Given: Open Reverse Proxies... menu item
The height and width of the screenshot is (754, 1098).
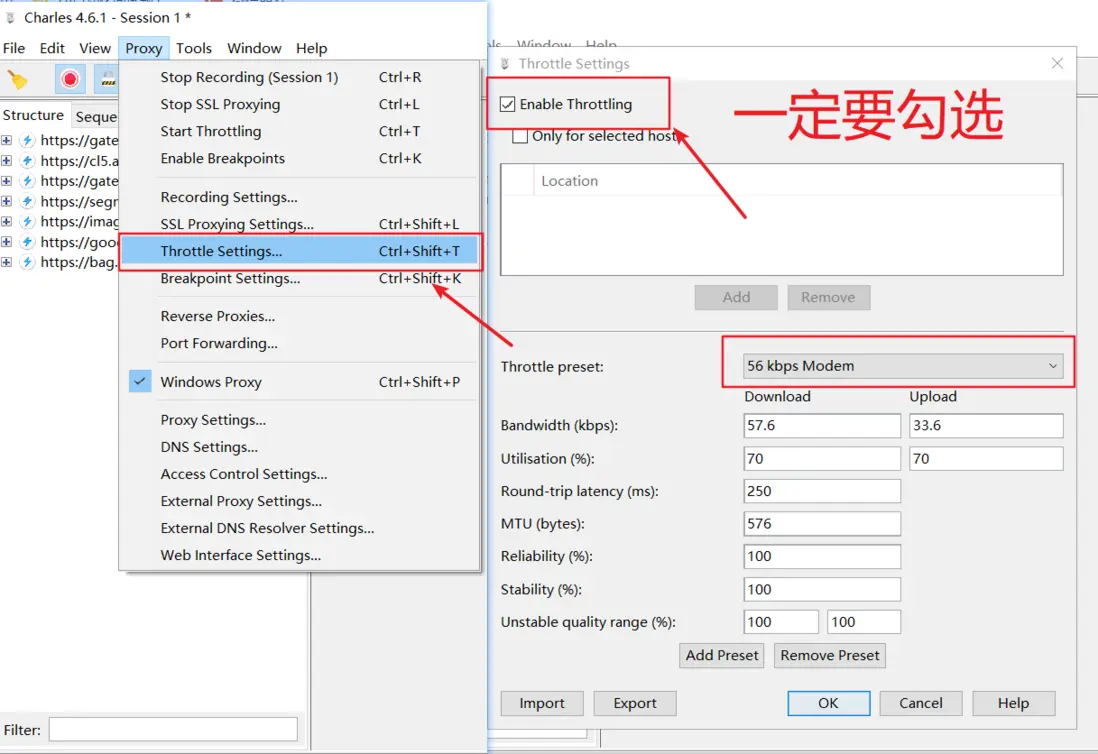Looking at the screenshot, I should pos(300,316).
